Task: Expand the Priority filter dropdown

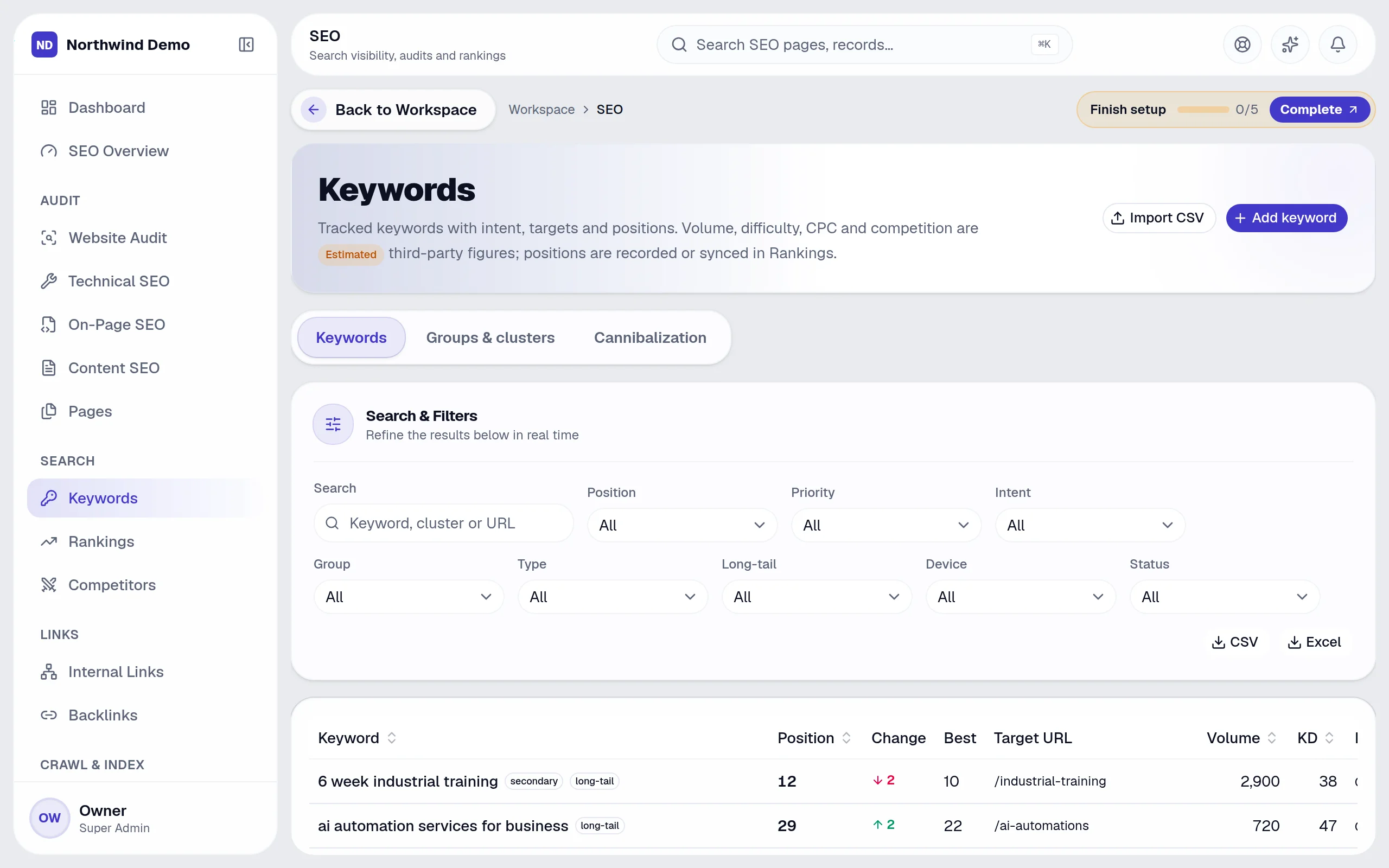Action: click(885, 525)
